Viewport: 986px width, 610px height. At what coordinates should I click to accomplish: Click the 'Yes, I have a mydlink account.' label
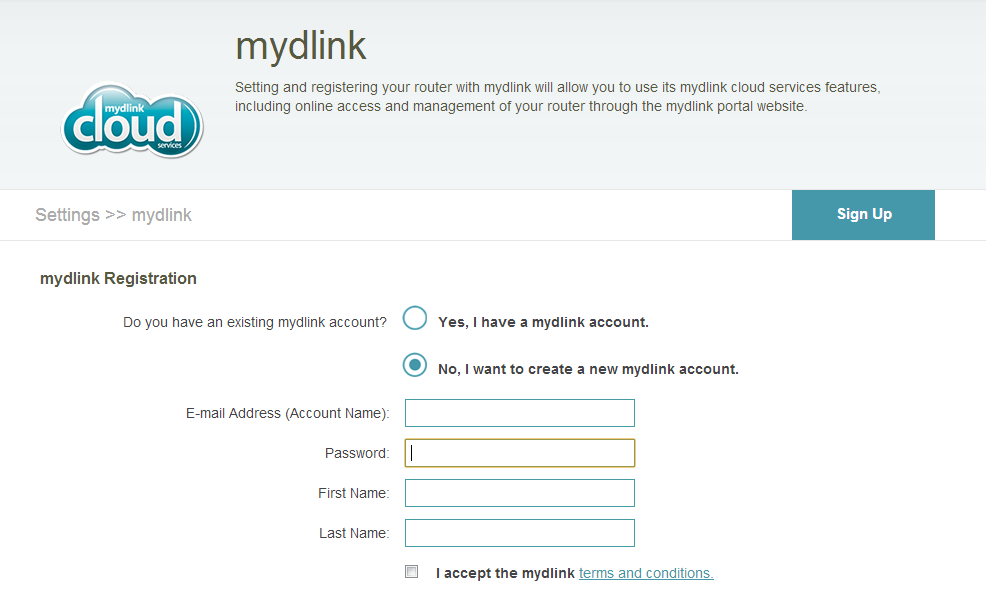coord(543,322)
